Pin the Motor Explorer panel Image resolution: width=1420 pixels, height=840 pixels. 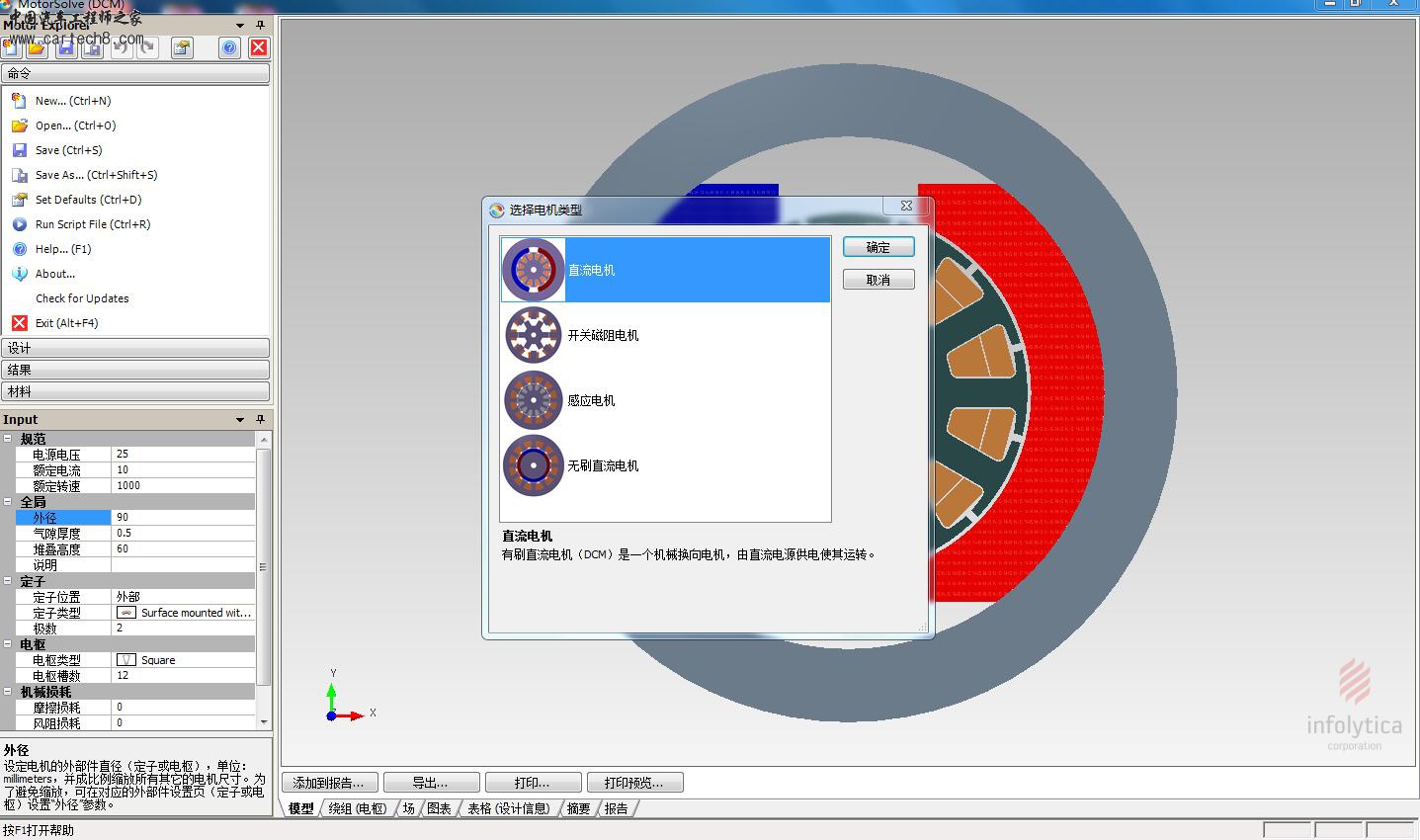pos(260,25)
